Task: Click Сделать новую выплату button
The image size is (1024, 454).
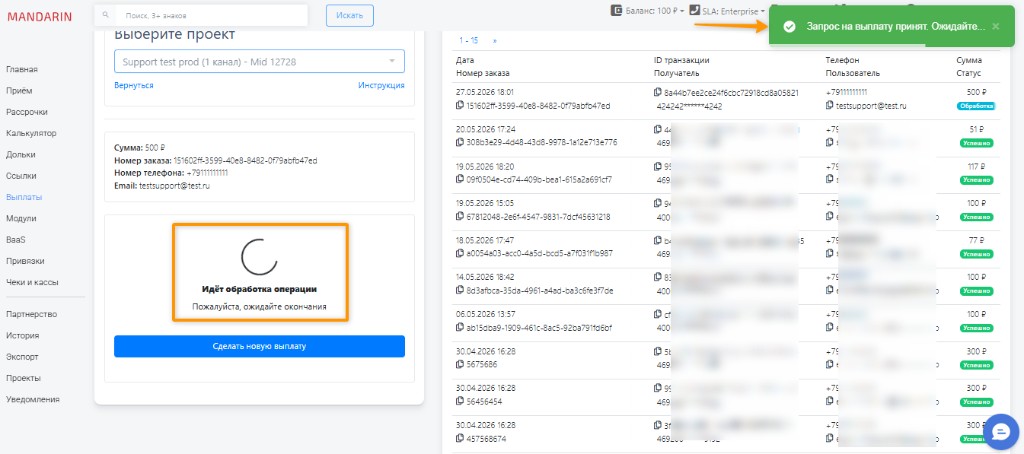Action: [259, 346]
